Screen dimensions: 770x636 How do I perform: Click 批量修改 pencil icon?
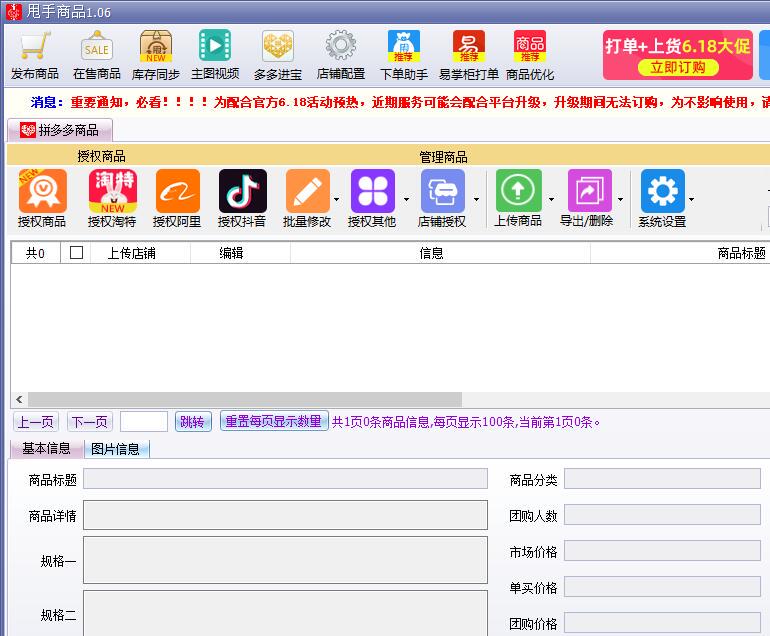pyautogui.click(x=307, y=191)
